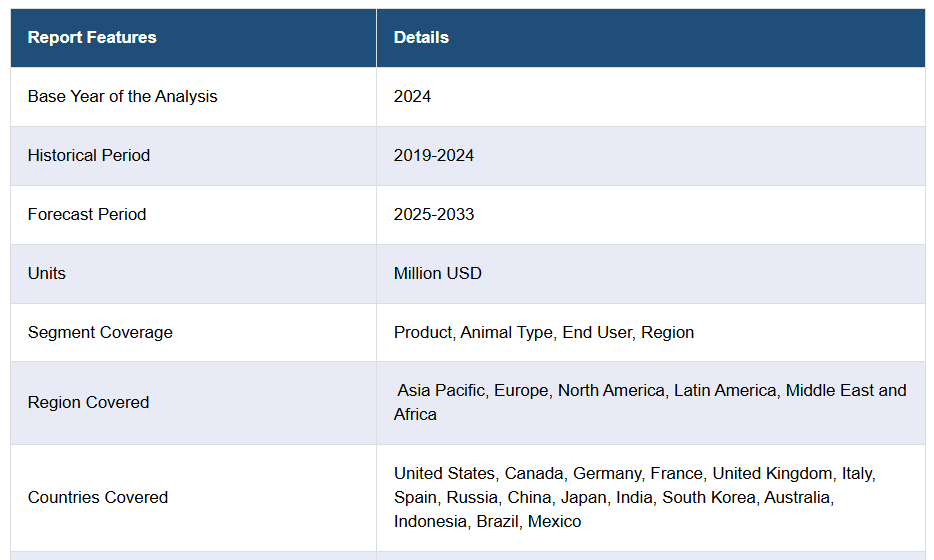Viewport: 934px width, 560px height.
Task: Select the "Historical Period" row label
Action: (89, 156)
